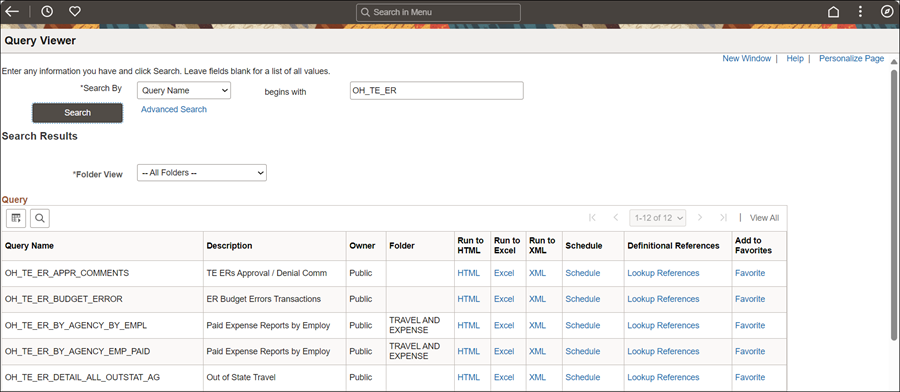This screenshot has height=392, width=900.
Task: Schedule the OH_TE_ER_APPR_COMMENTS query
Action: 583,273
